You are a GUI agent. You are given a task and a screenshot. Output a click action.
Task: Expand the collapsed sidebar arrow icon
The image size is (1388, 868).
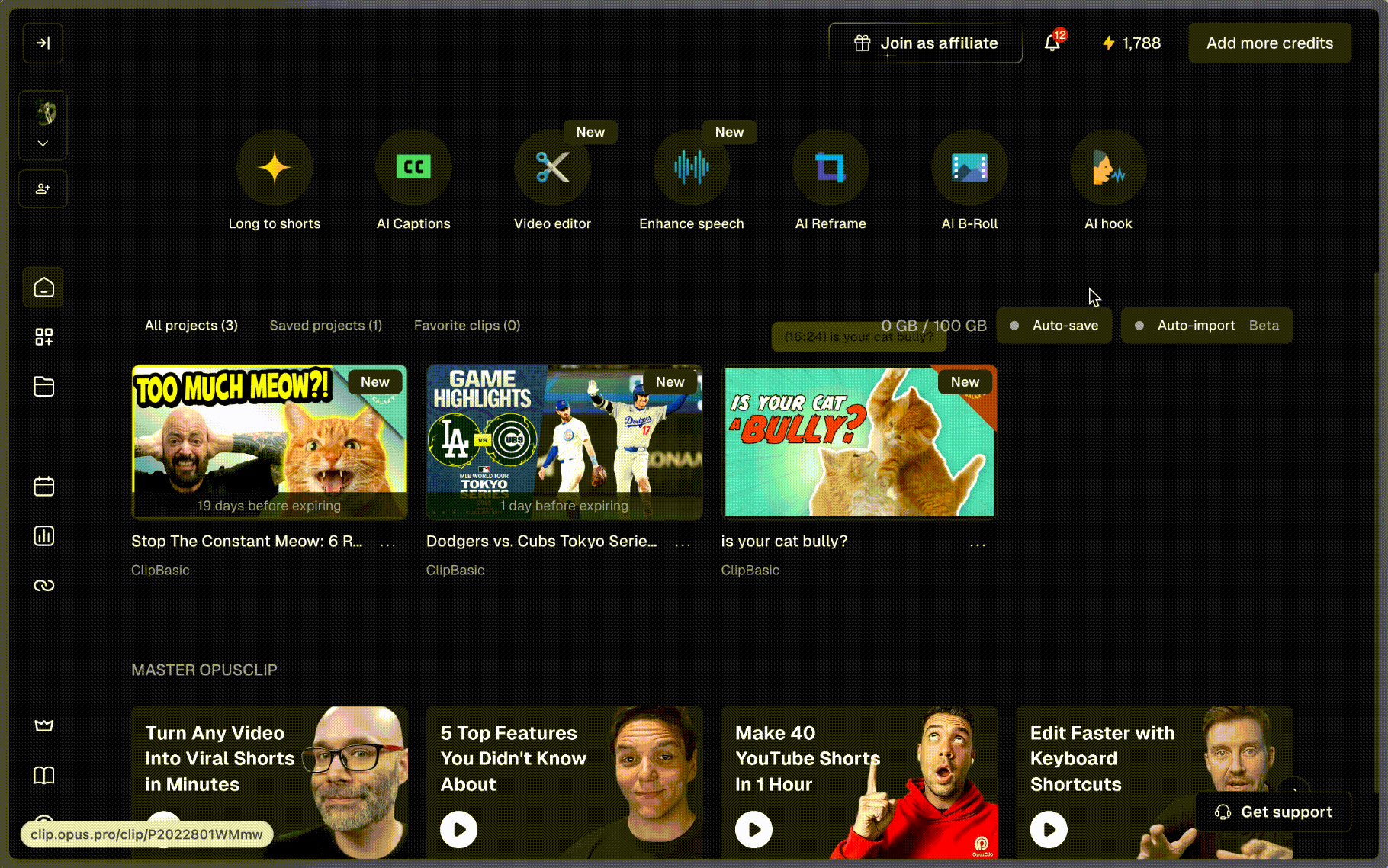pos(43,43)
